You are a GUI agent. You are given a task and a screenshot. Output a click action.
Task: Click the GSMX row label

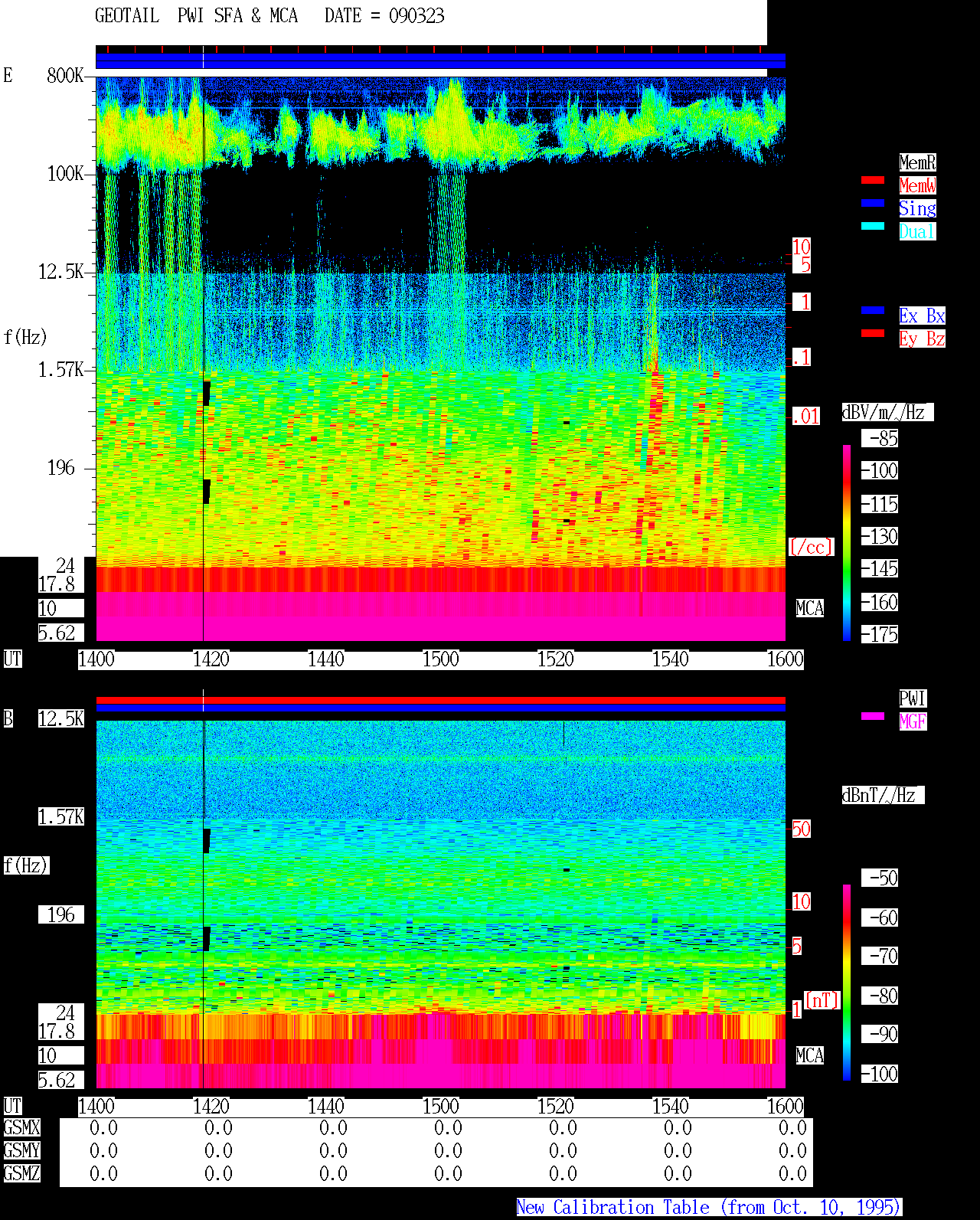(21, 1127)
